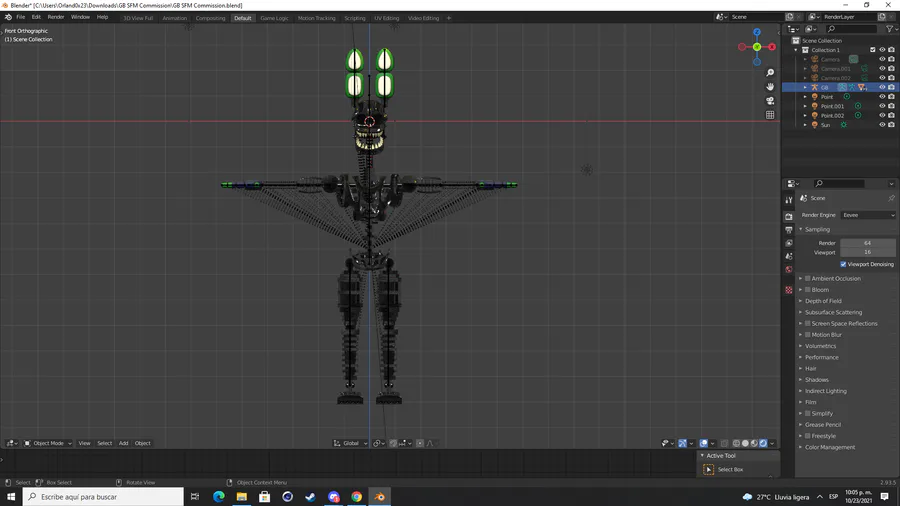900x506 pixels.
Task: Click the zoom magnifier icon in viewport
Action: (x=770, y=73)
